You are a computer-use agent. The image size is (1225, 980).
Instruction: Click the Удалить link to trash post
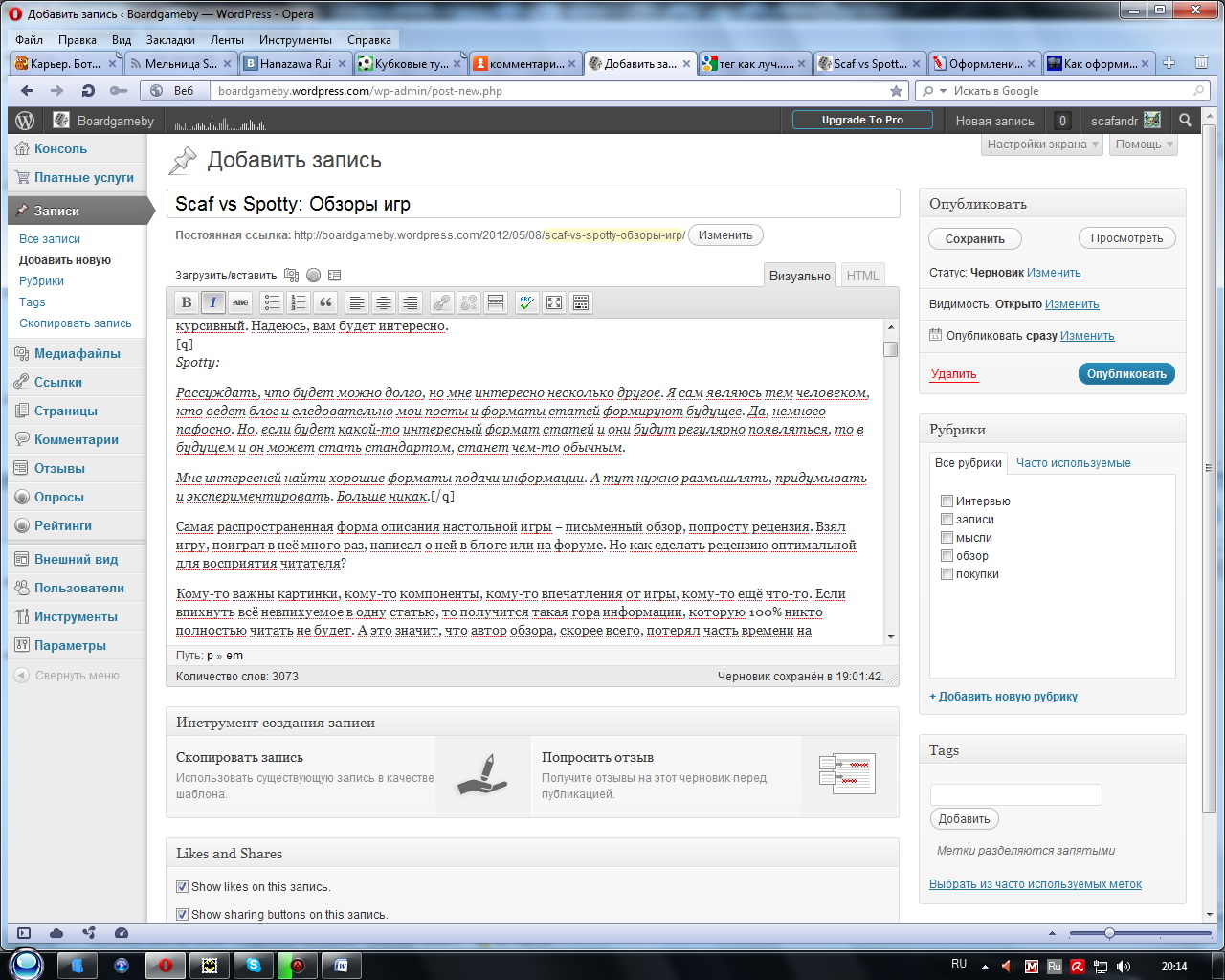click(954, 374)
